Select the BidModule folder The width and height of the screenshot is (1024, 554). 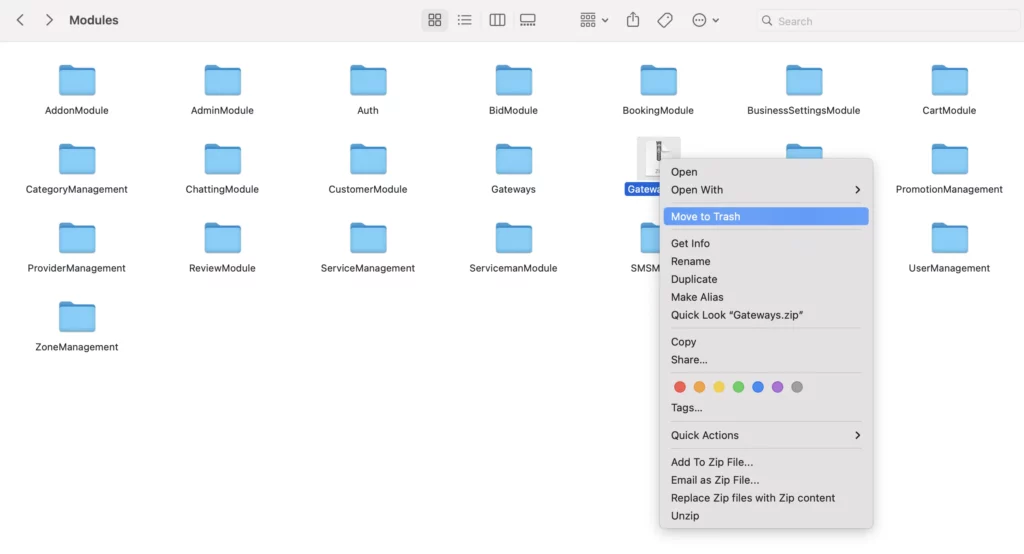point(514,80)
